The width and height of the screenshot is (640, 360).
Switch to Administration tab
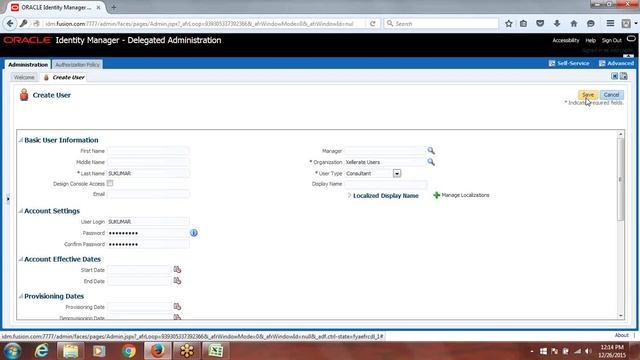pos(28,64)
